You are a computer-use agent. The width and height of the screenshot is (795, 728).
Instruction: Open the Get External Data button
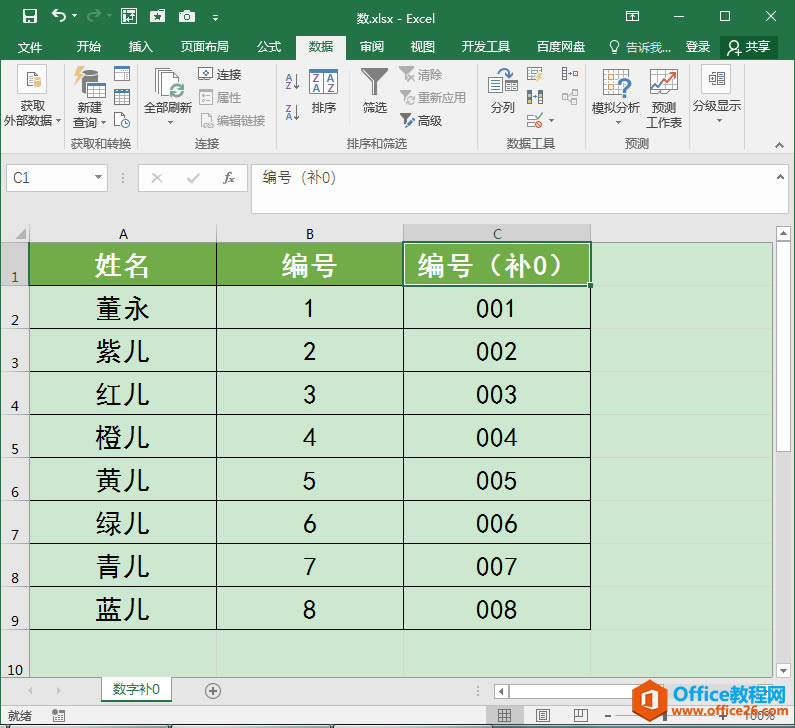pos(32,95)
